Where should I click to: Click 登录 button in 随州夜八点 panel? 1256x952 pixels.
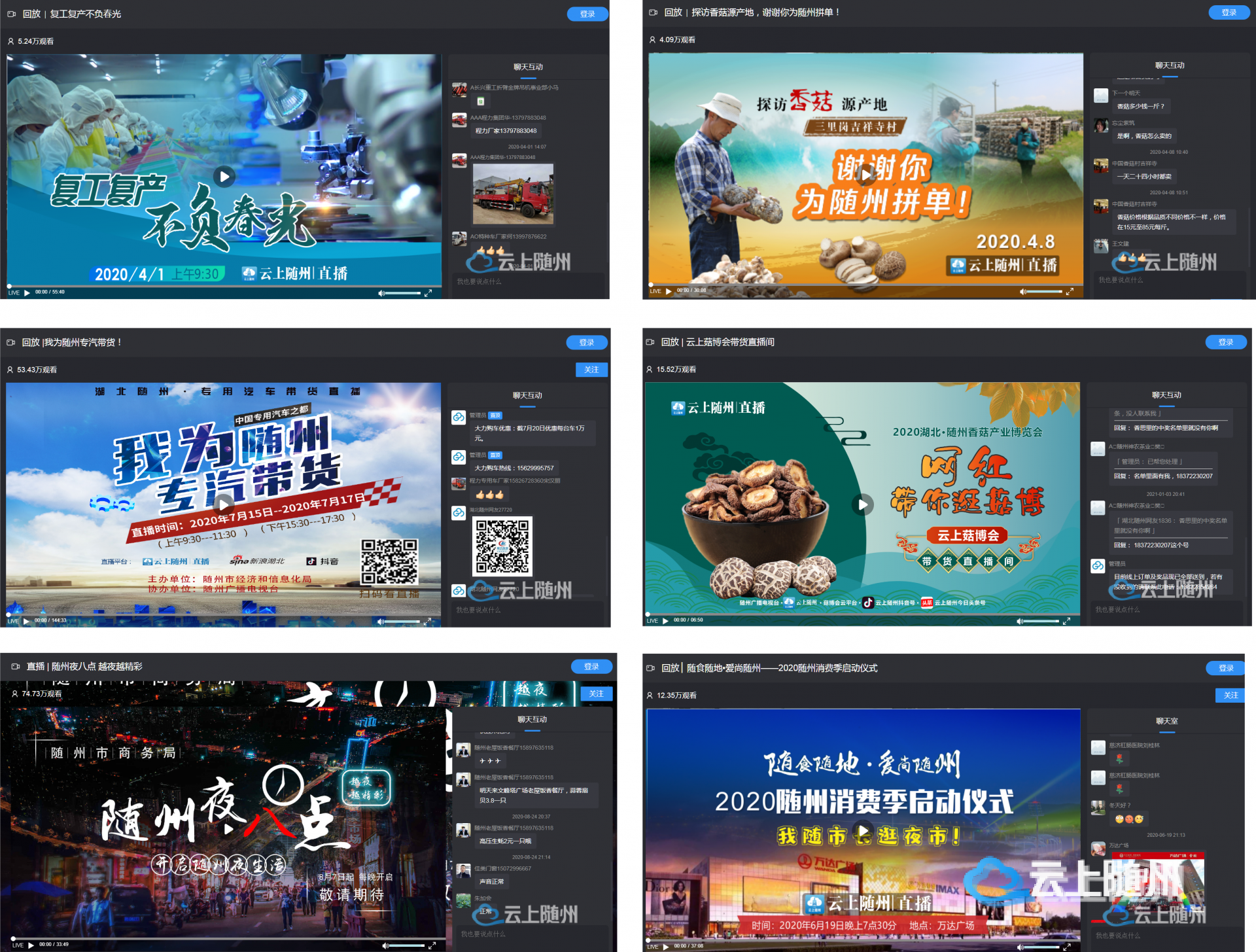pos(592,666)
